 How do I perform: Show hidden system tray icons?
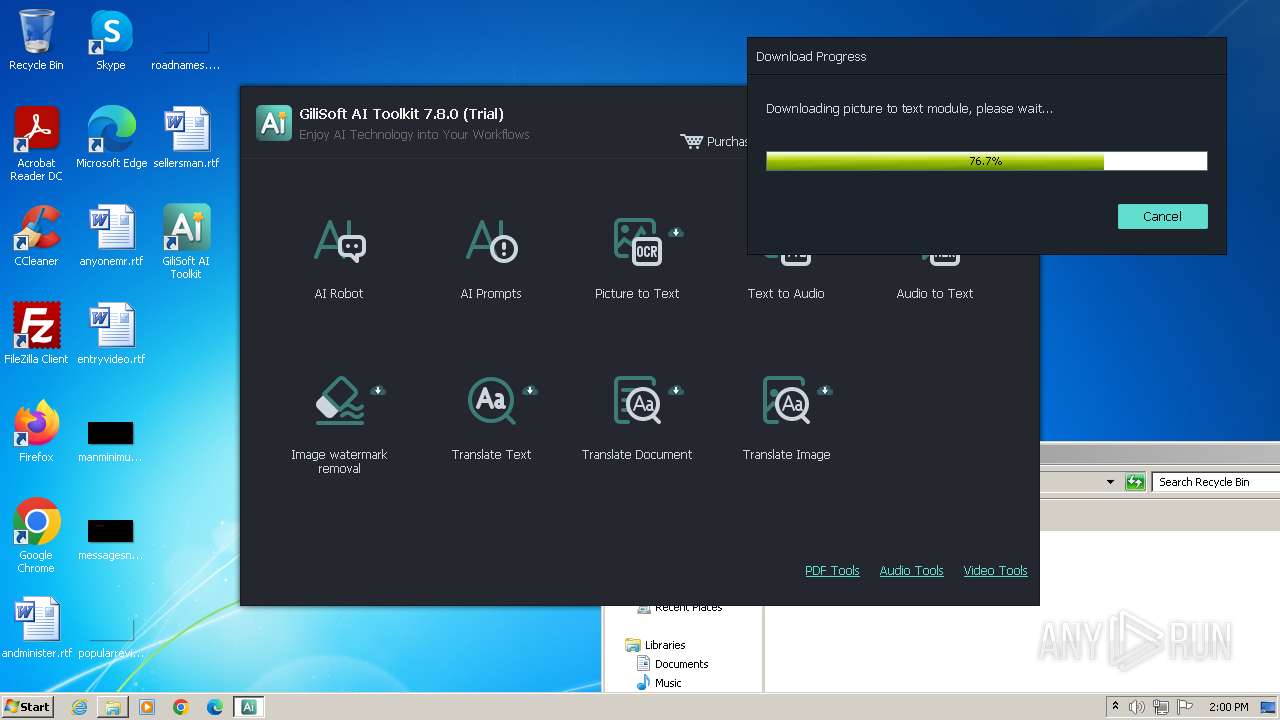click(1115, 706)
